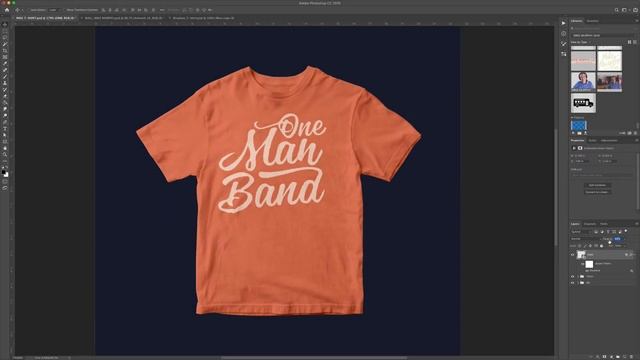640x360 pixels.
Task: Select the Crop tool
Action: pos(5,50)
